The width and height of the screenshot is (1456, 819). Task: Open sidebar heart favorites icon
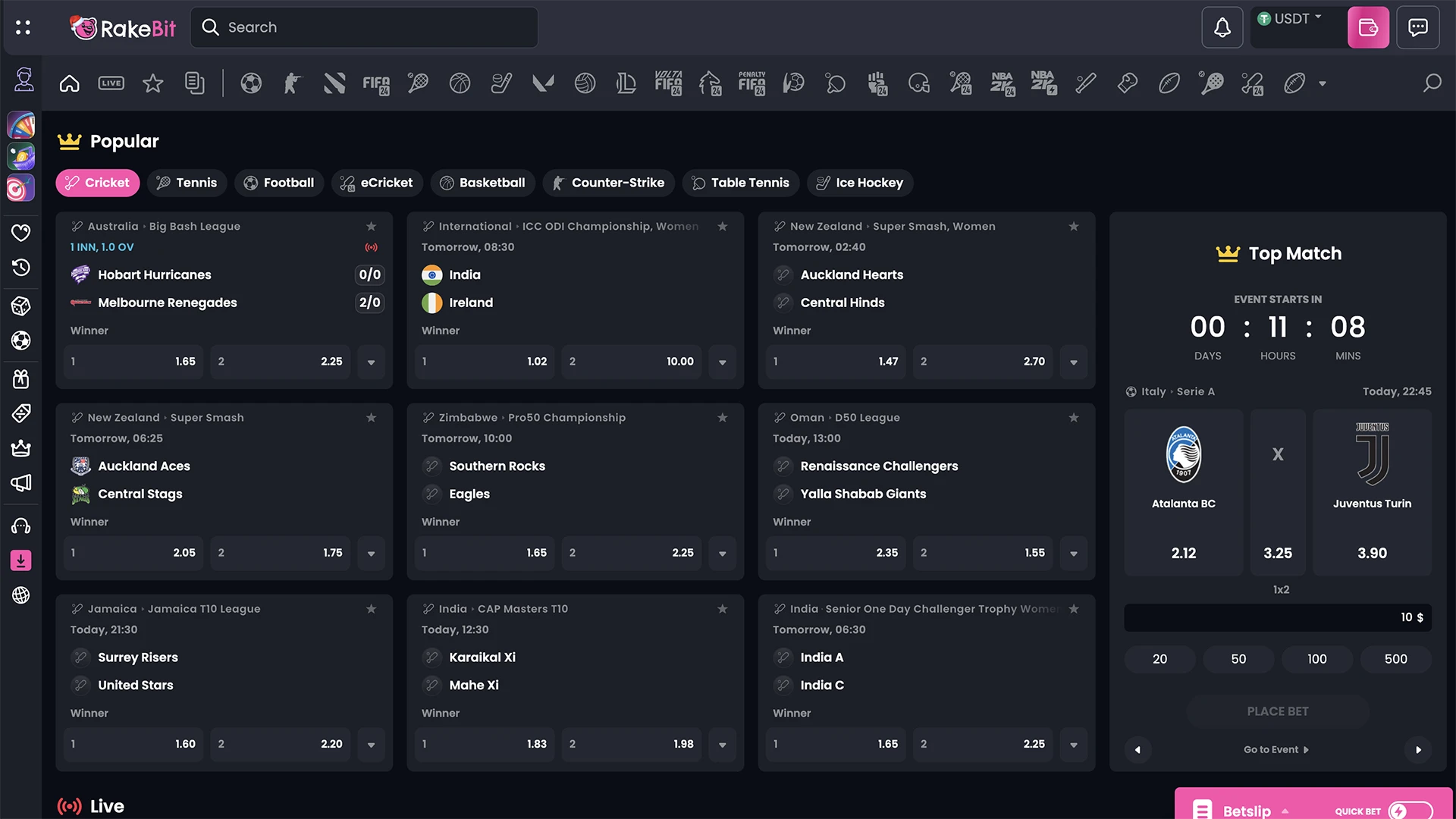(21, 233)
